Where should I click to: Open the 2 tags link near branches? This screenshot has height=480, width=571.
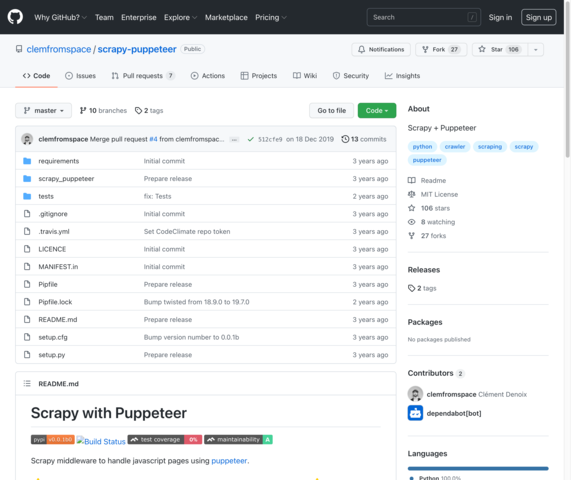(149, 110)
